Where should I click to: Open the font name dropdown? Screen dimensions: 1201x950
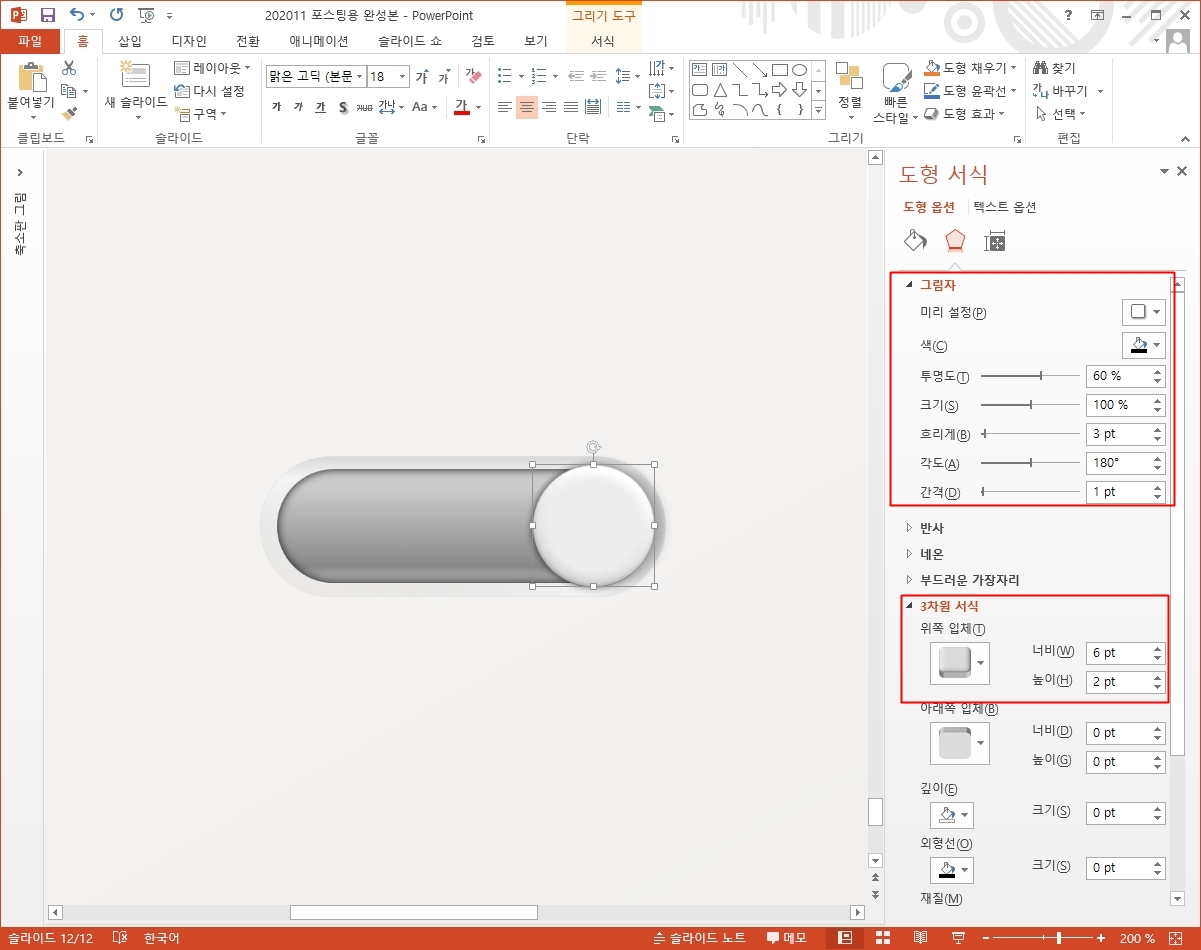click(x=360, y=77)
